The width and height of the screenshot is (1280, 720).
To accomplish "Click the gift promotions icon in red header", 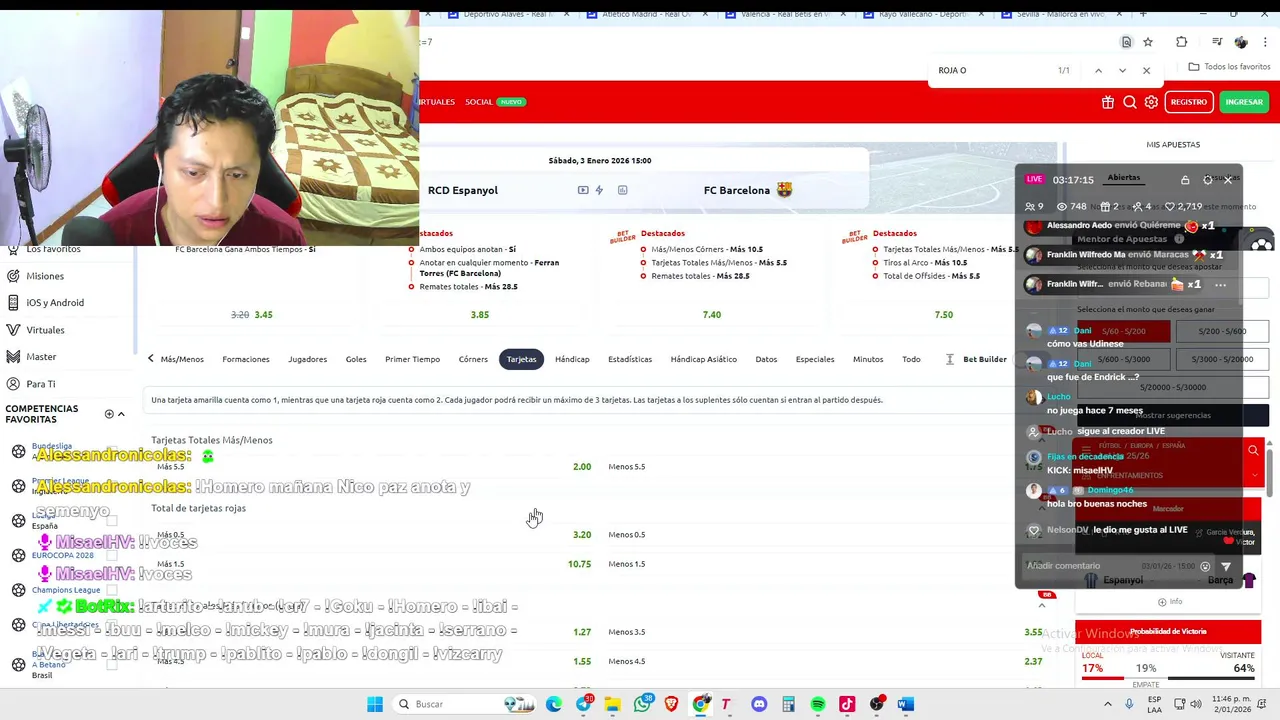I will coord(1108,102).
